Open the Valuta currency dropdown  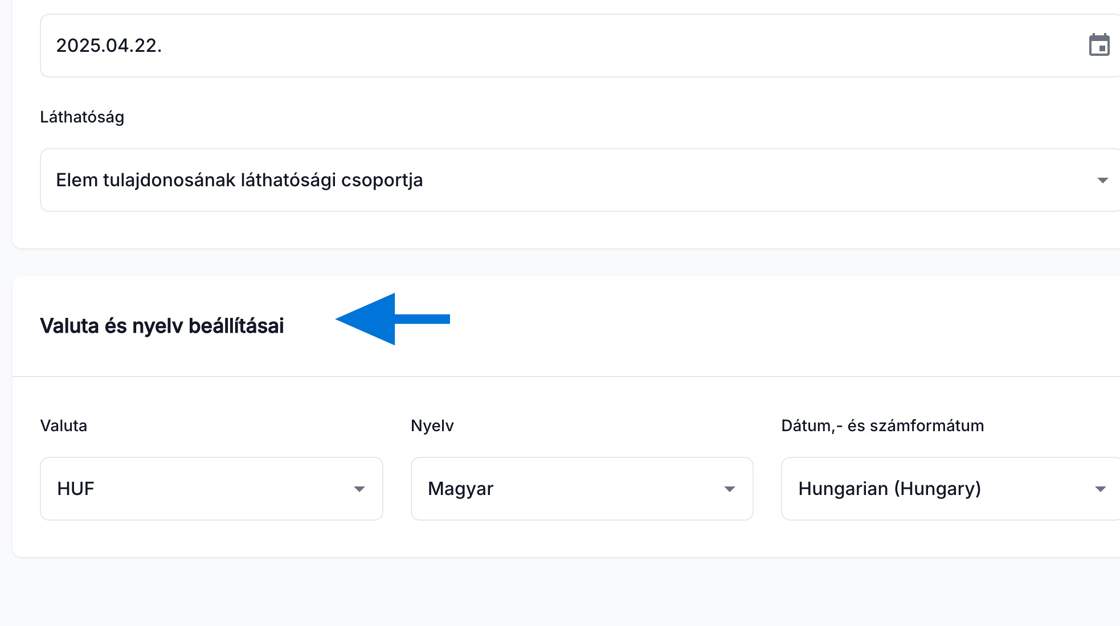[211, 489]
